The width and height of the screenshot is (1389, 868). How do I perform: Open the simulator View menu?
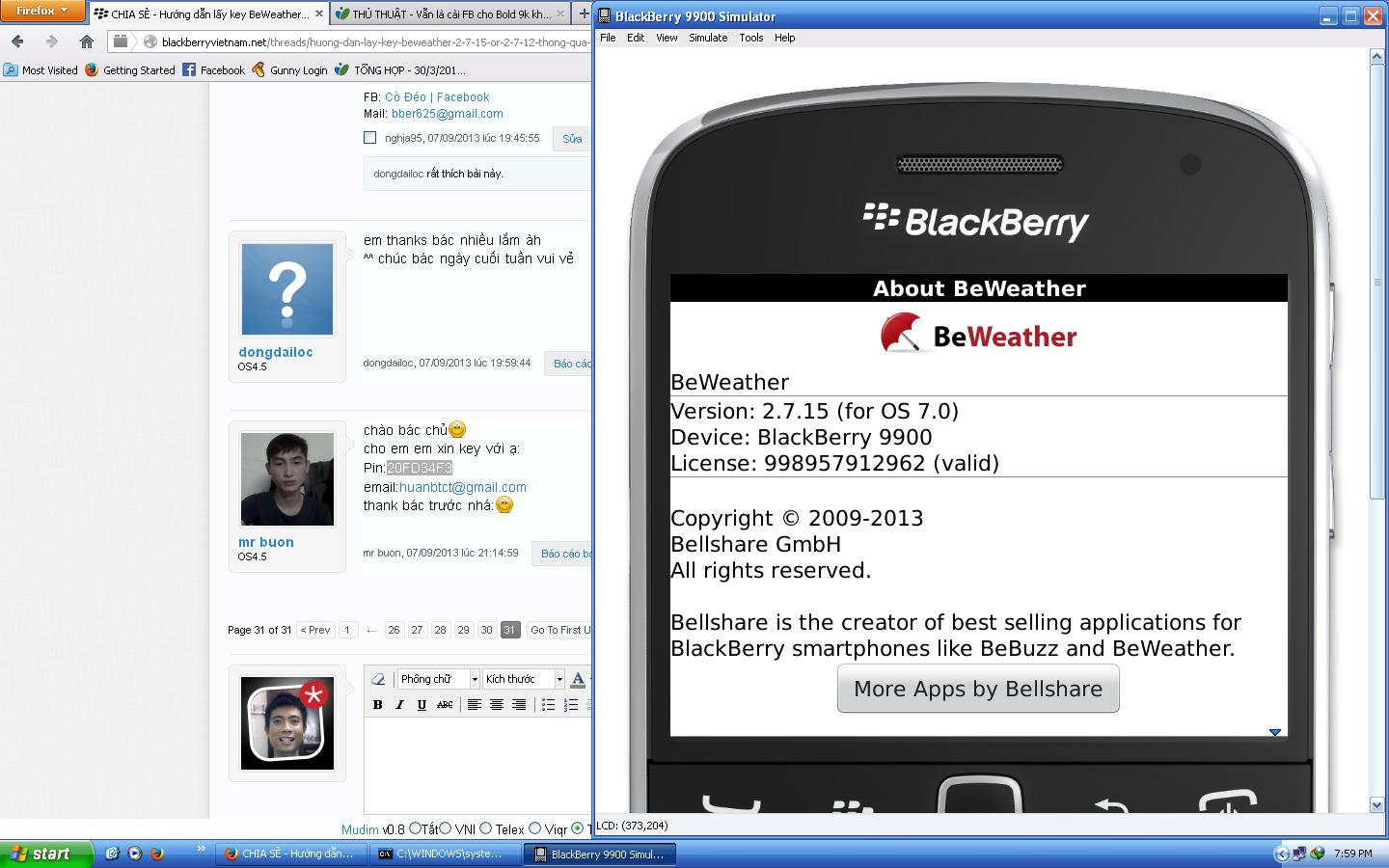[667, 38]
